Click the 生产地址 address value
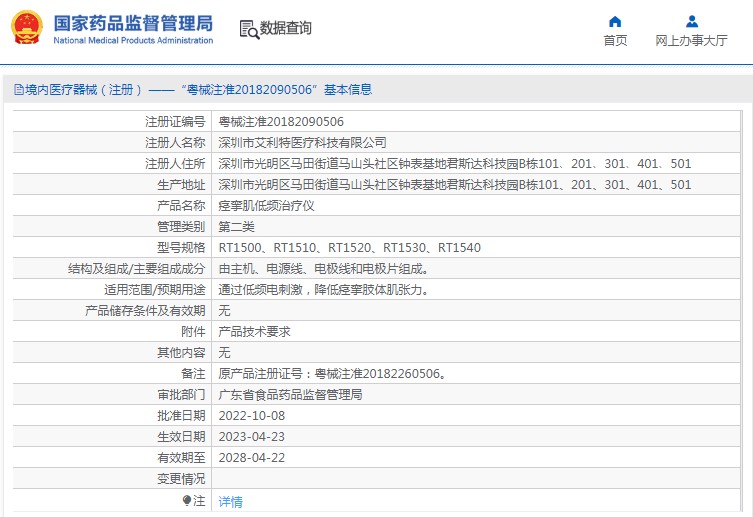 (x=455, y=185)
